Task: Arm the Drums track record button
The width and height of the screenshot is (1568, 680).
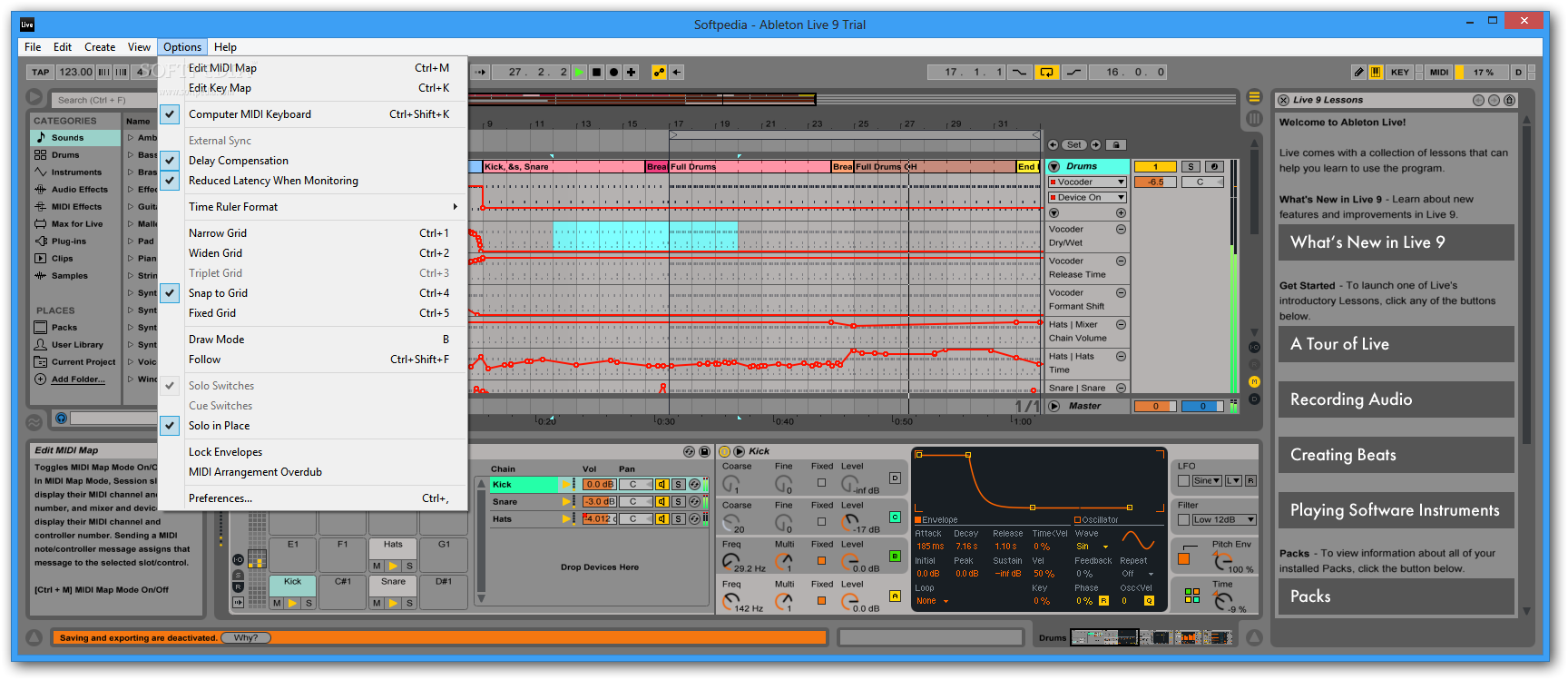Action: click(x=1214, y=166)
